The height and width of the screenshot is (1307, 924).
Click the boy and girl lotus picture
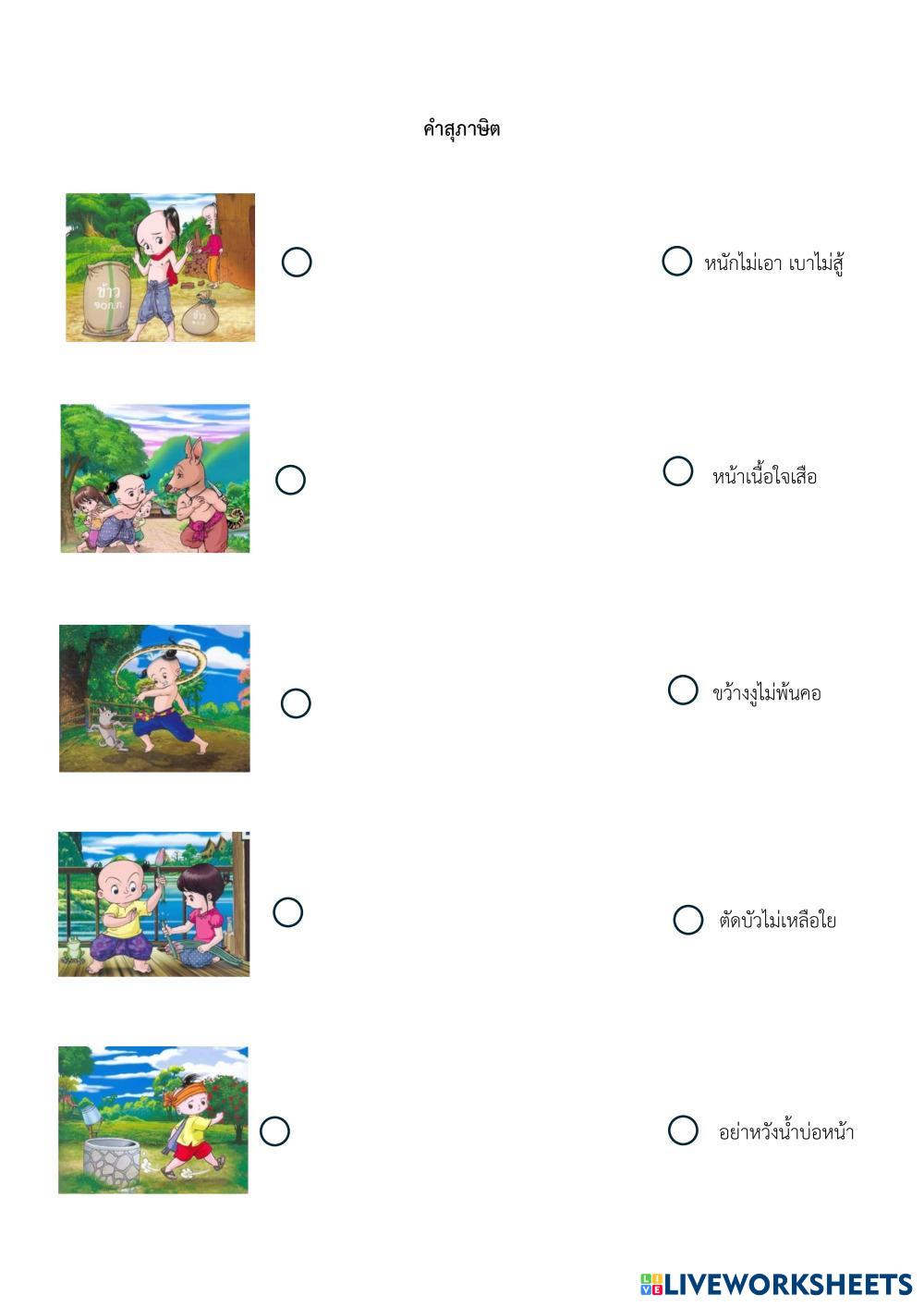click(x=154, y=904)
